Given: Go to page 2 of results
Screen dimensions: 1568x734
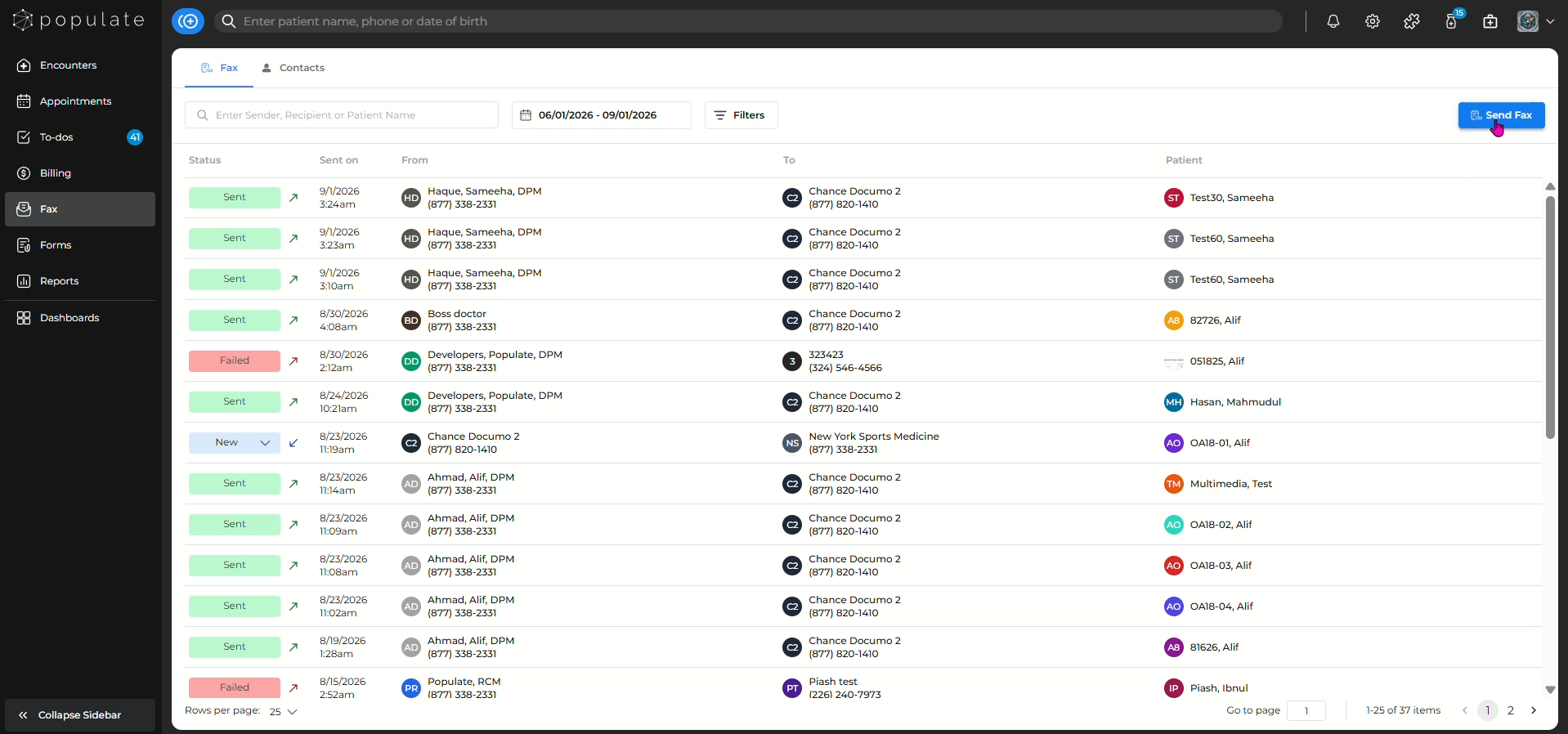Looking at the screenshot, I should click(1511, 710).
